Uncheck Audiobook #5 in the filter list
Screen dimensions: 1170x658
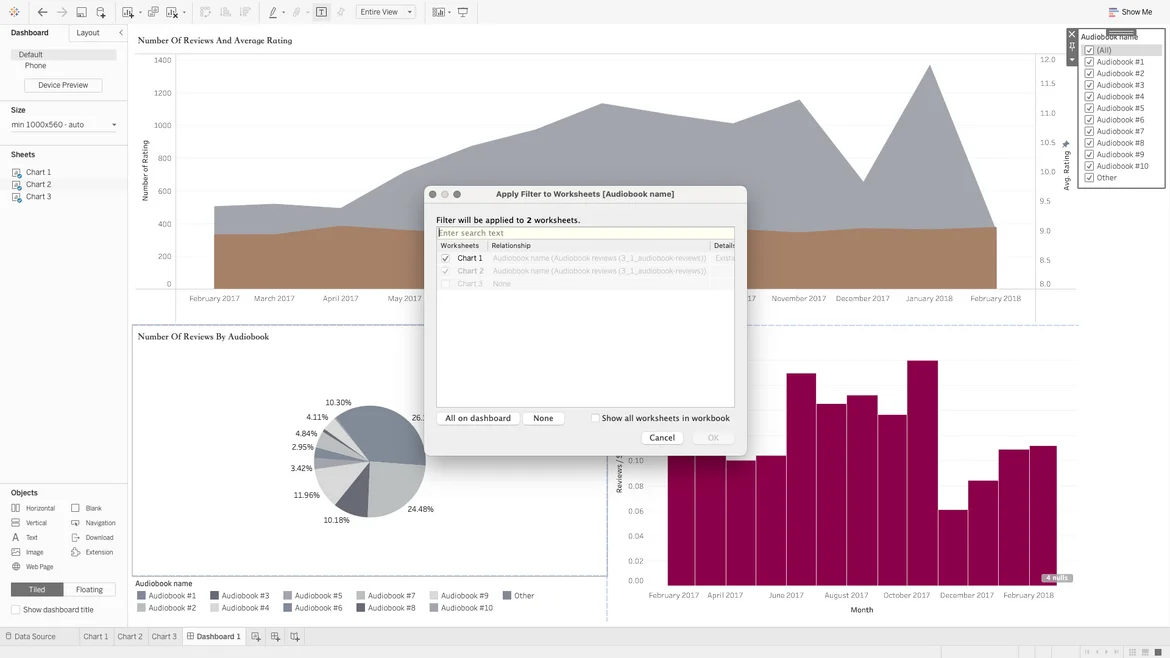pyautogui.click(x=1089, y=108)
